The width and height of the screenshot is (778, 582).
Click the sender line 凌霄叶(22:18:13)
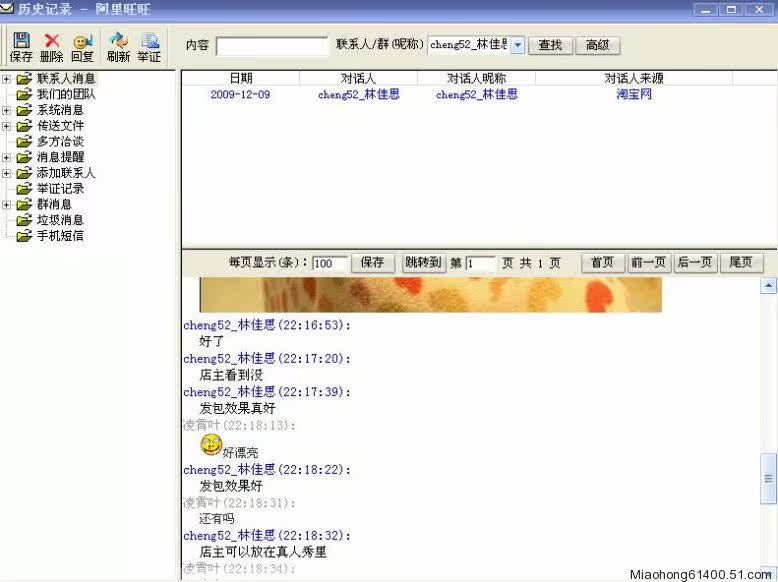(239, 425)
